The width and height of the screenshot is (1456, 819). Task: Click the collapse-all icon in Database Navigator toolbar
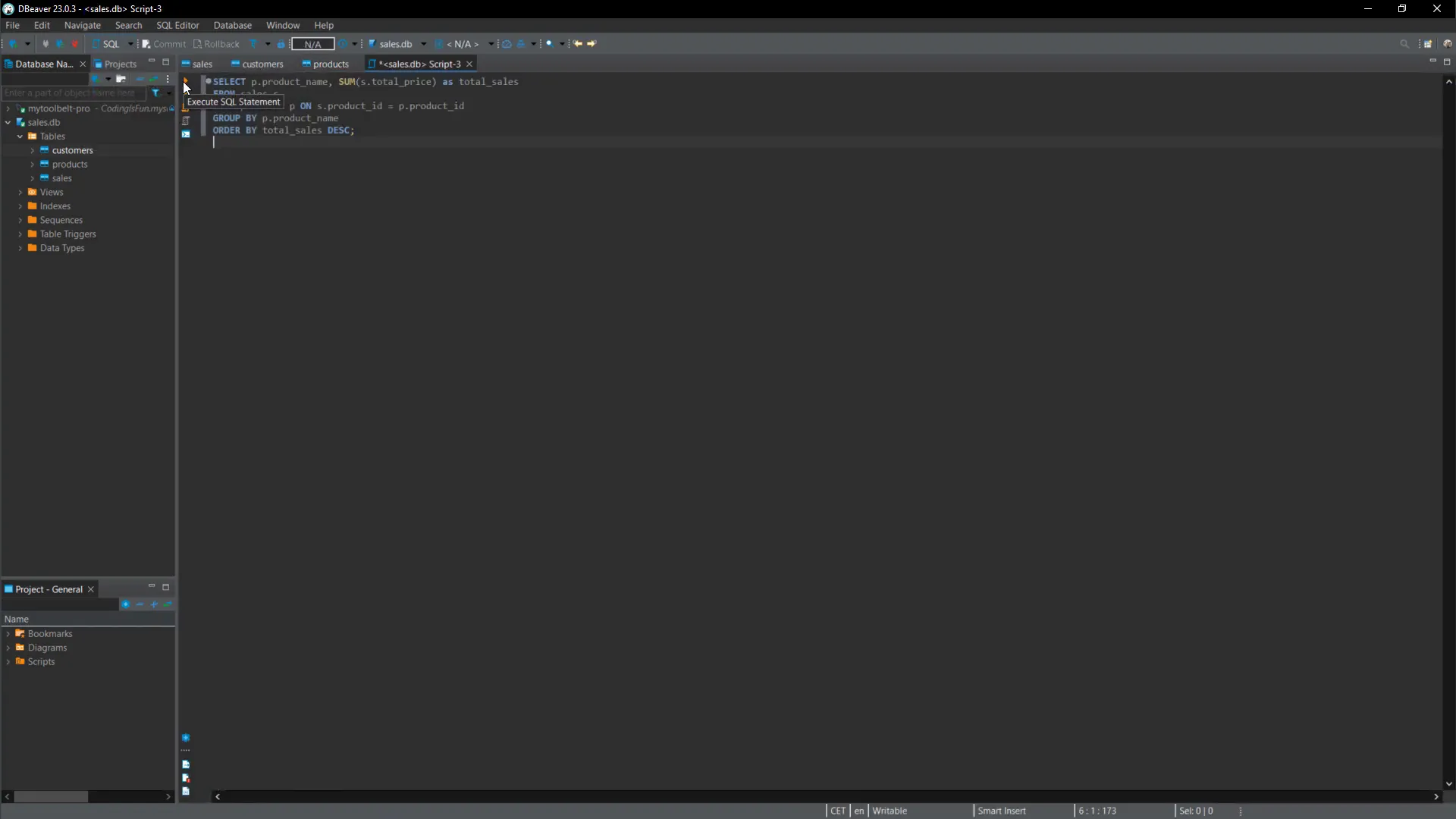click(x=140, y=79)
